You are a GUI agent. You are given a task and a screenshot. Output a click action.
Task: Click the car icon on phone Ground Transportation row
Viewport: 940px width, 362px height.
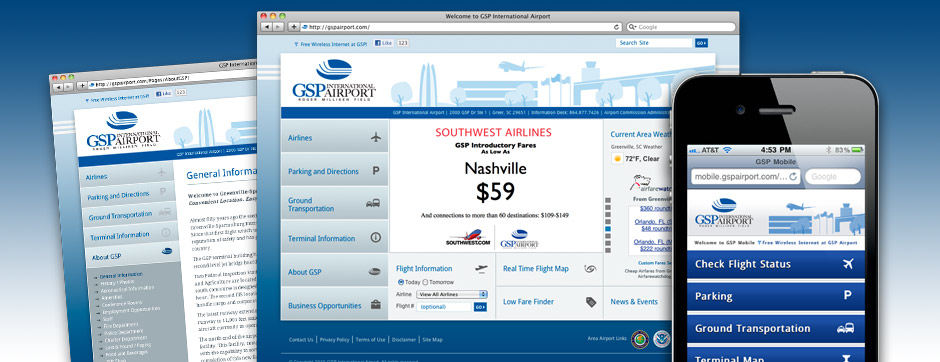(846, 328)
